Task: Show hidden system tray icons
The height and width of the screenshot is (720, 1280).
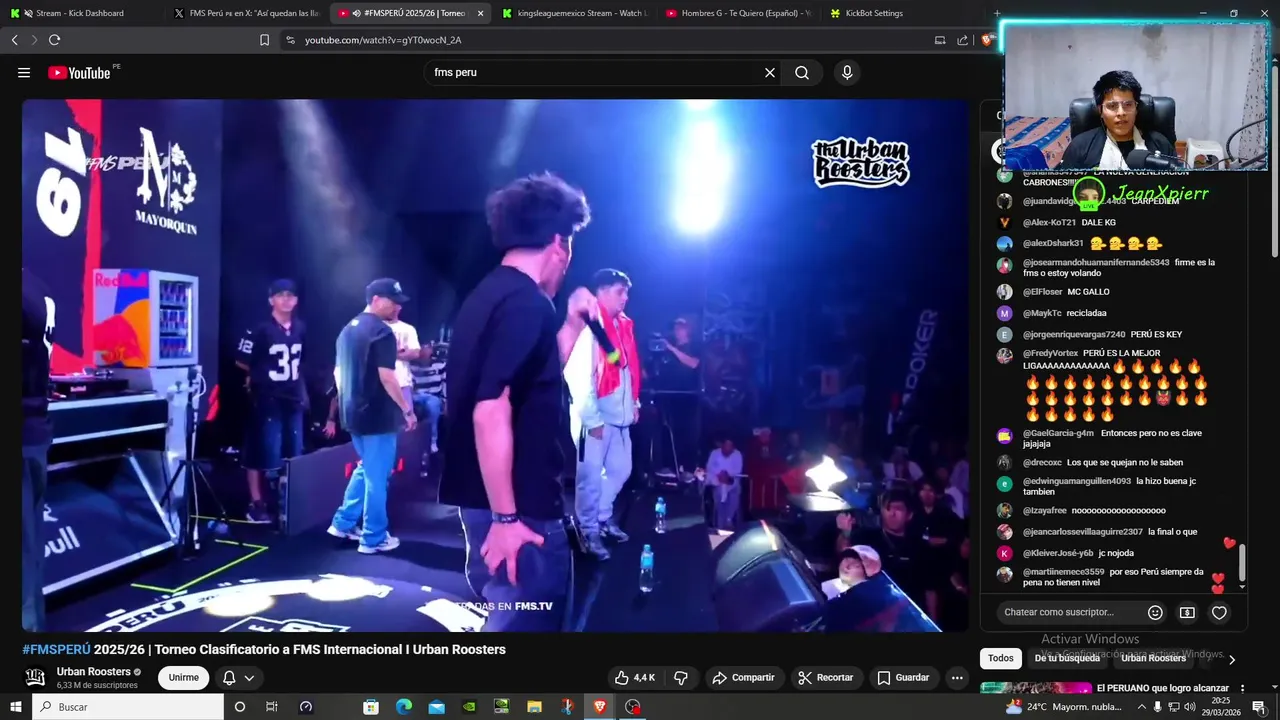Action: (x=1141, y=707)
